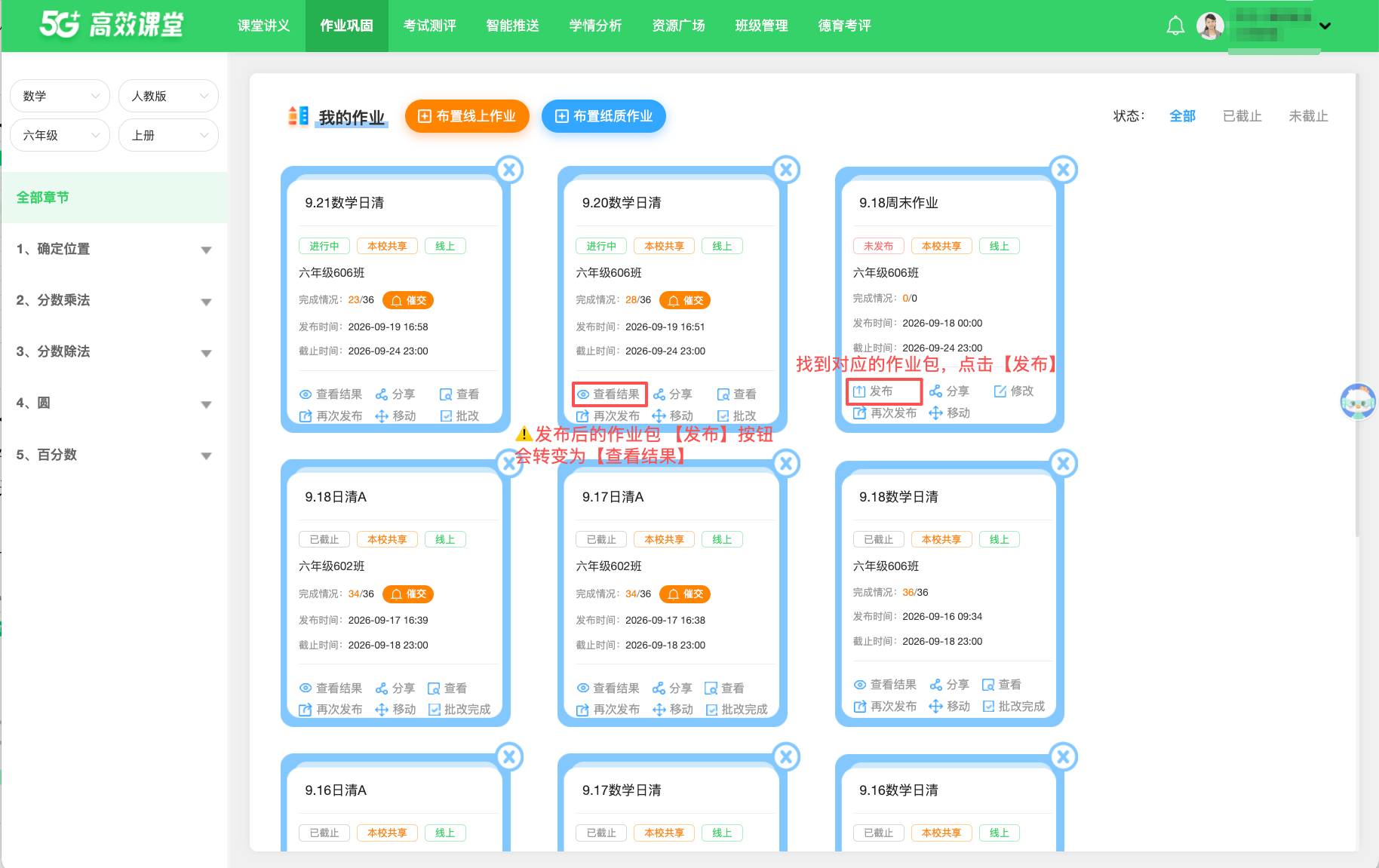Click 布置纸质作业 button
The width and height of the screenshot is (1379, 868).
coord(604,116)
